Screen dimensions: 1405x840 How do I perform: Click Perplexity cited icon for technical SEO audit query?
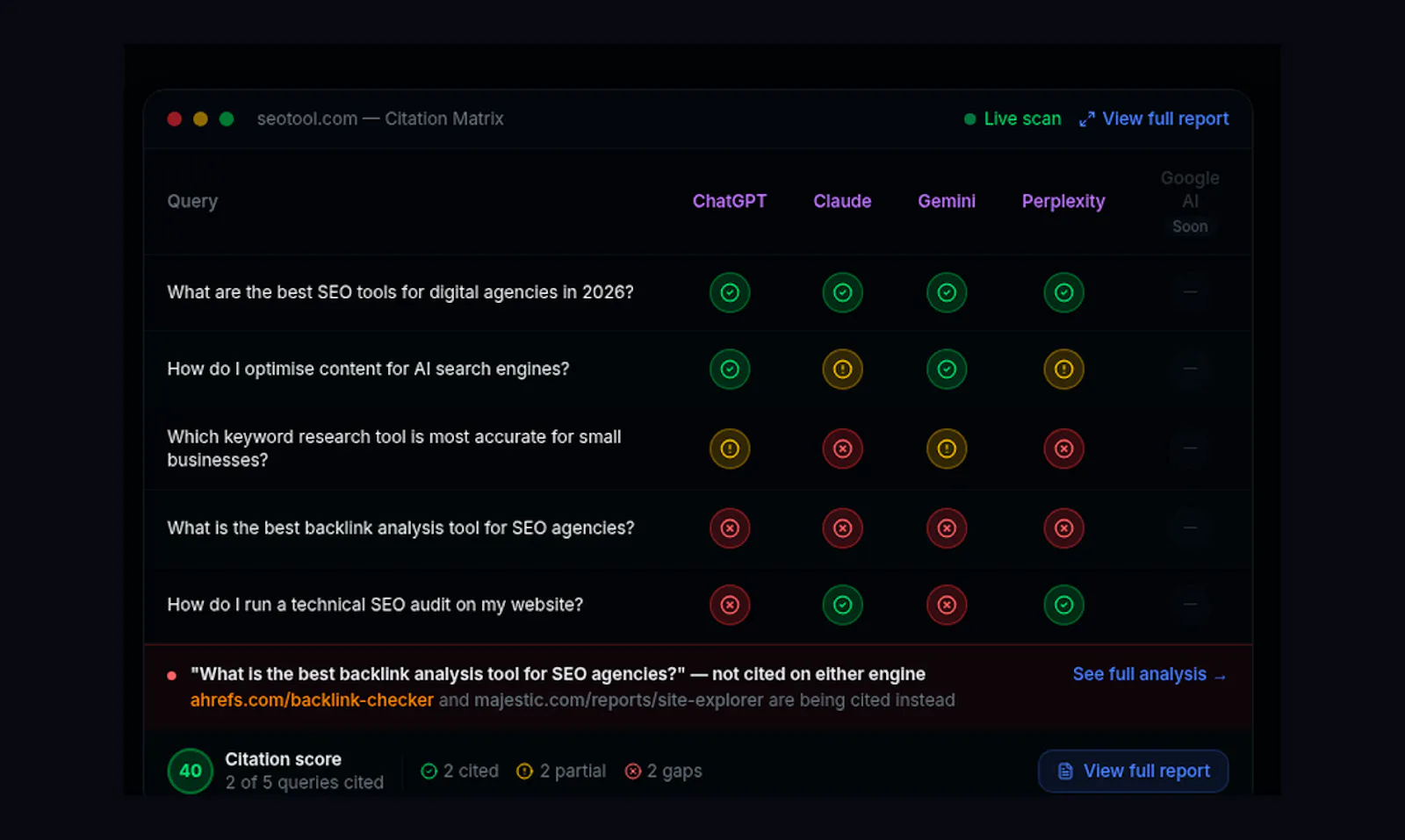click(x=1063, y=605)
